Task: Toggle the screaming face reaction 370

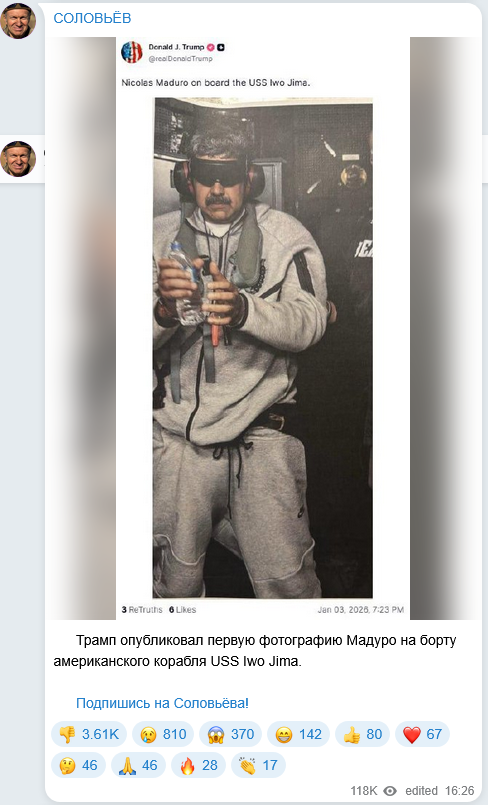Action: 230,734
